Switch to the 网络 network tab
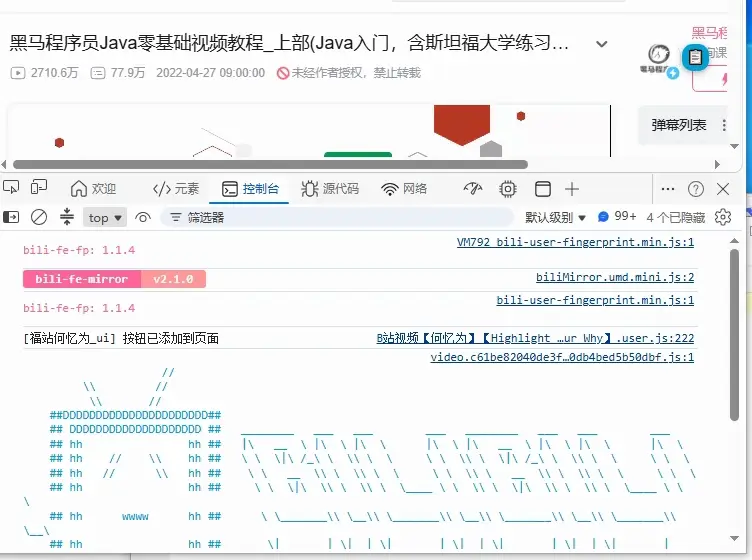This screenshot has height=560, width=752. pos(404,189)
